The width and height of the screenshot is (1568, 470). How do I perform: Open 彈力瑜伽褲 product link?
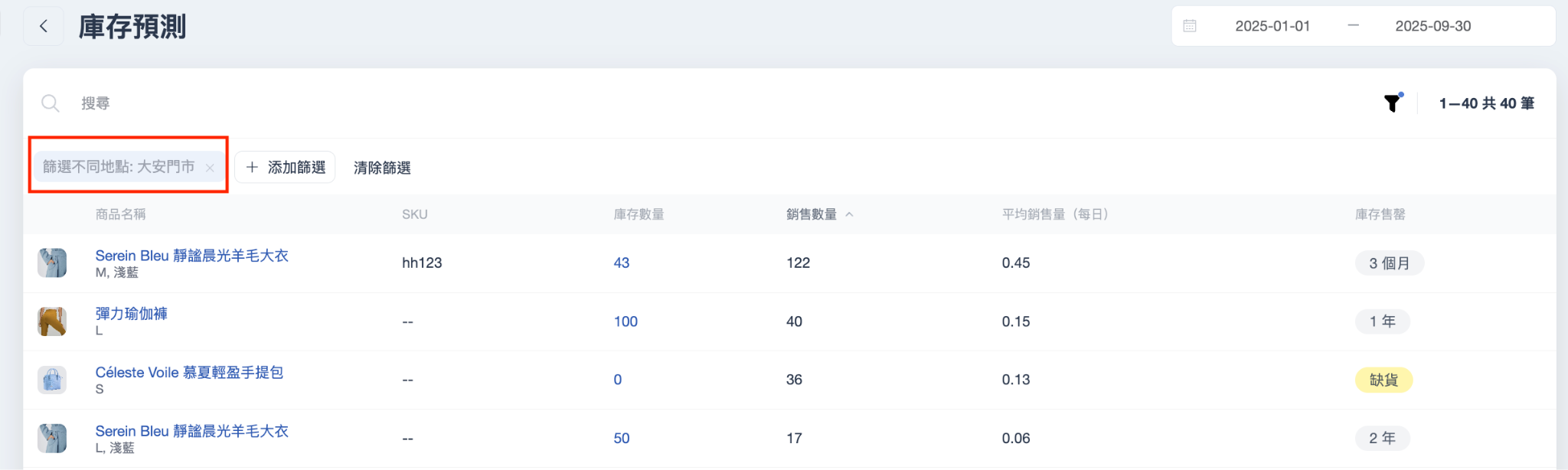132,314
